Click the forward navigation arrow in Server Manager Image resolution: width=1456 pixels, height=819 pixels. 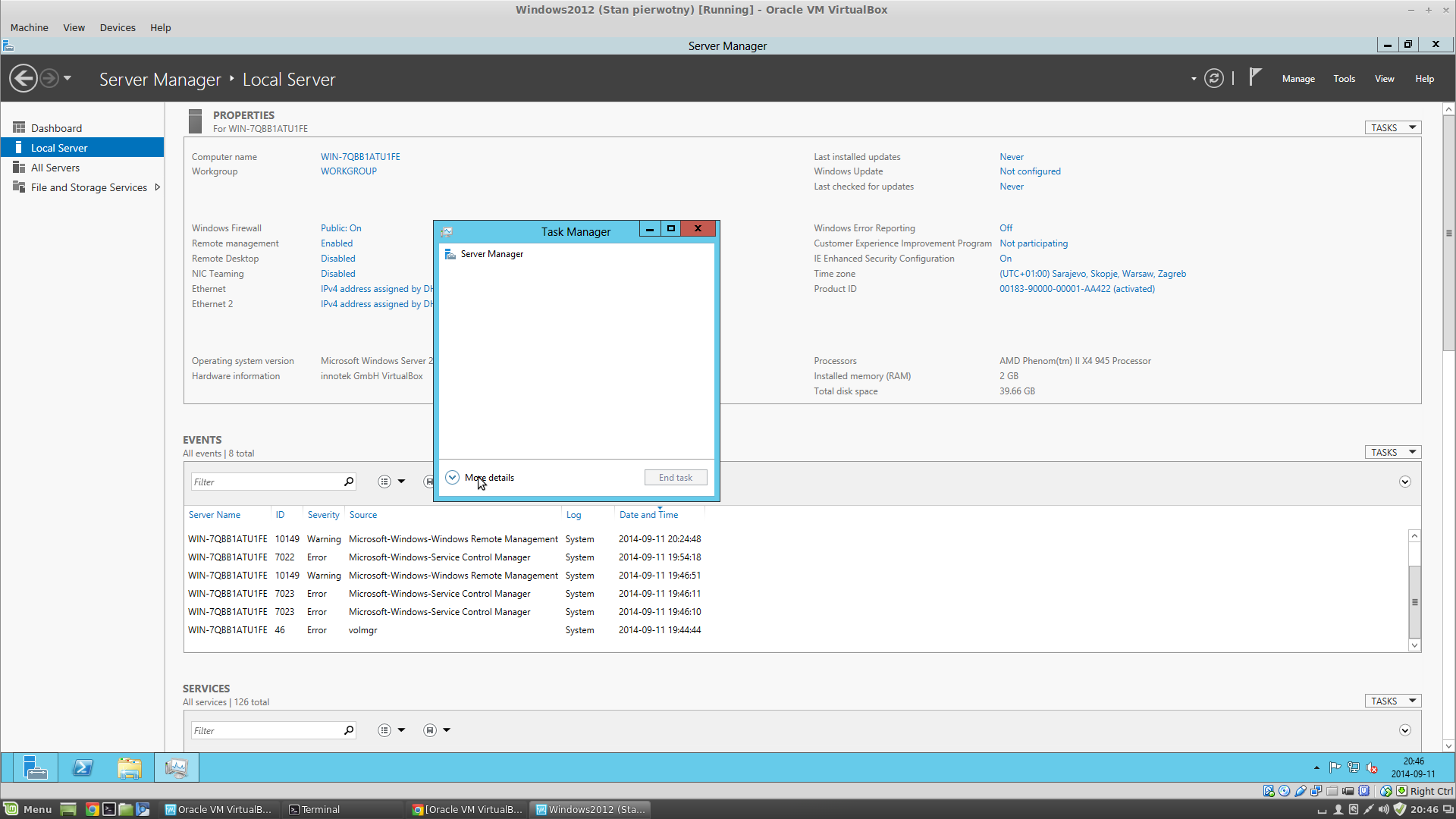pos(49,78)
